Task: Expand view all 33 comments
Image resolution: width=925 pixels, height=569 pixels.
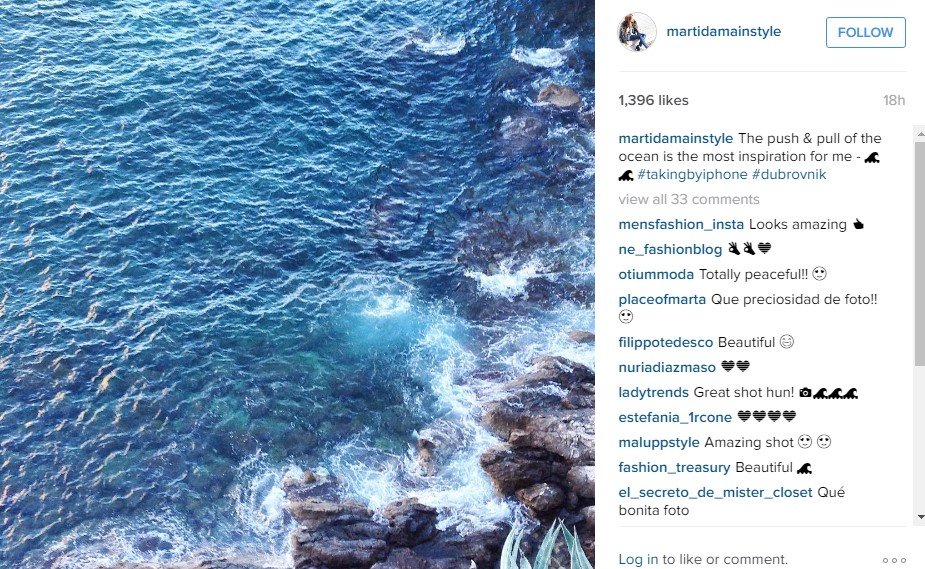Action: tap(688, 199)
